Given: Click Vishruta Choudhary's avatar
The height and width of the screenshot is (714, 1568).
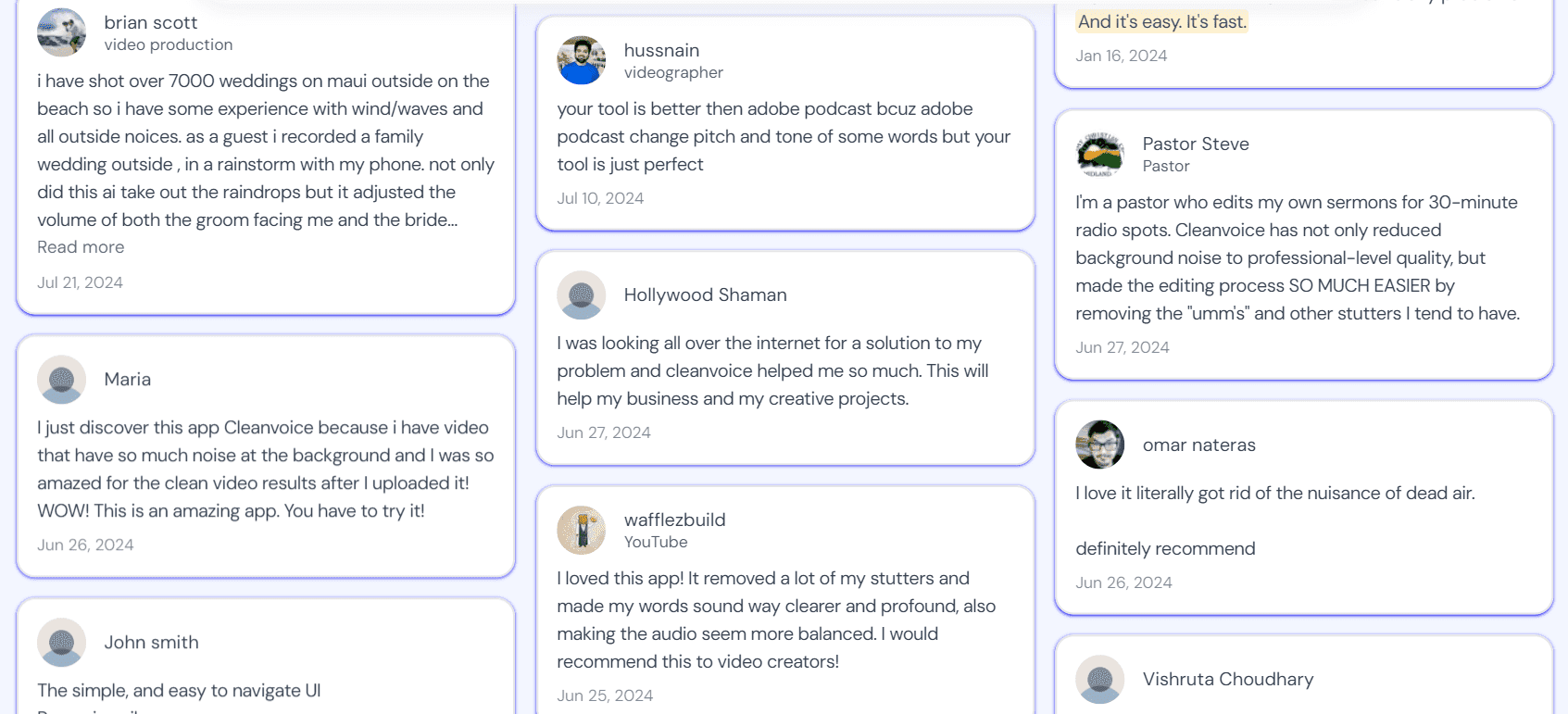Looking at the screenshot, I should click(x=1099, y=680).
